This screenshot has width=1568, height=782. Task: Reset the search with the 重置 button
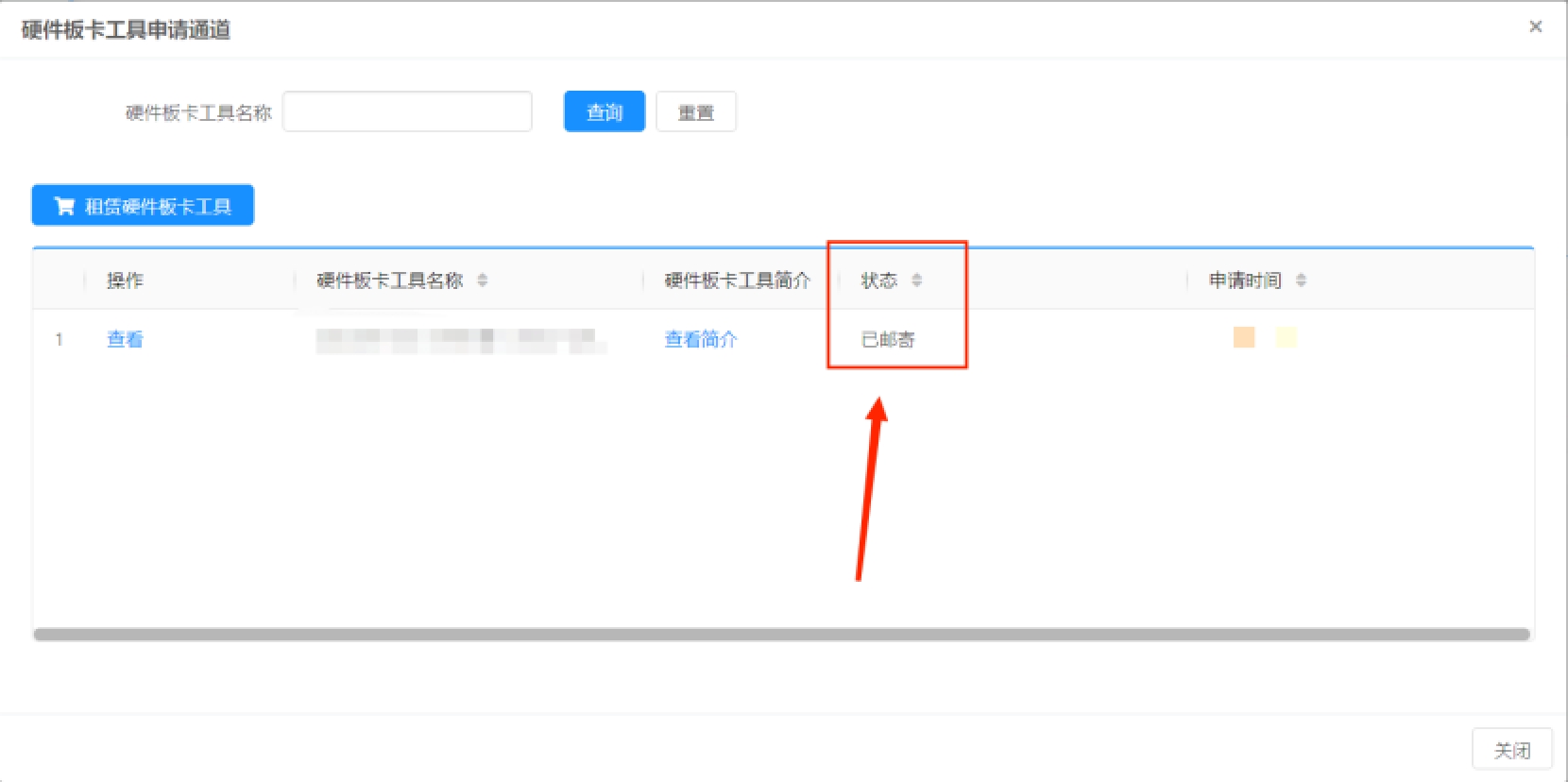tap(695, 112)
